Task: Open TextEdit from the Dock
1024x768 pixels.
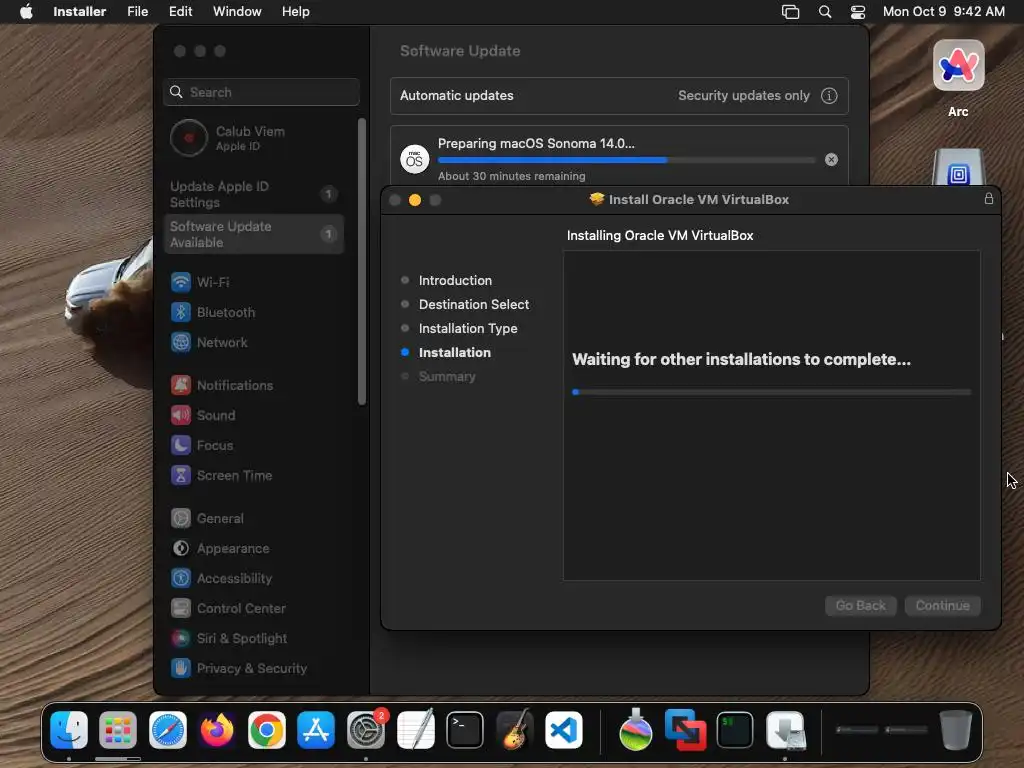Action: (x=415, y=729)
